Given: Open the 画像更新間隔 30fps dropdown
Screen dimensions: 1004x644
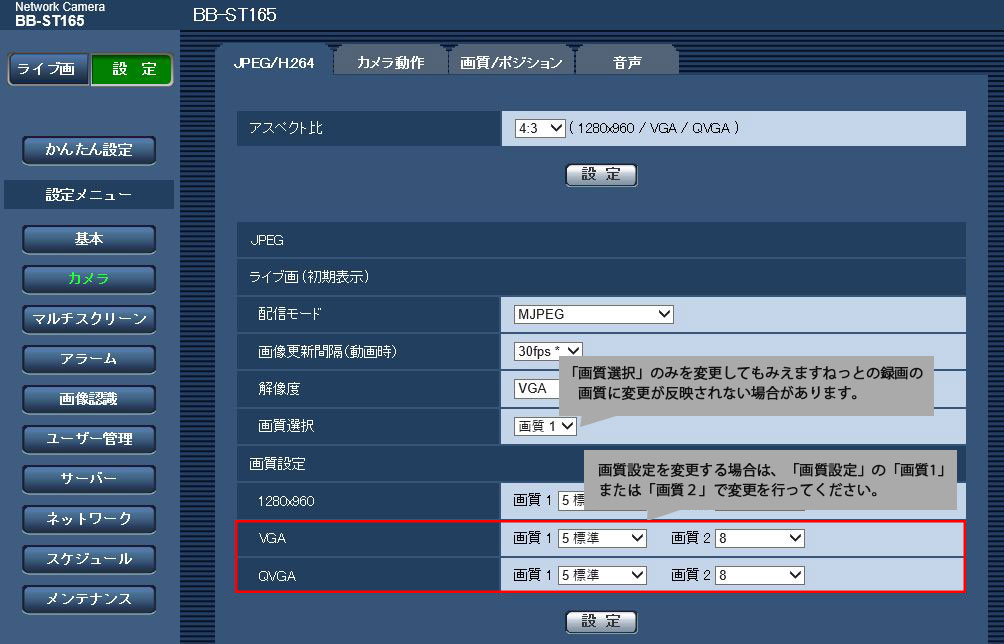Looking at the screenshot, I should coord(547,351).
